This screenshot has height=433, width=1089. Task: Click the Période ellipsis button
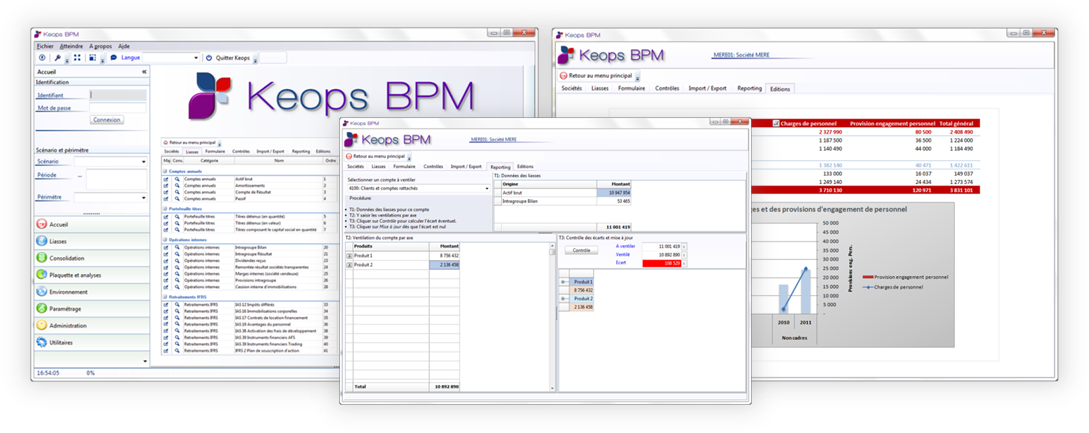(x=80, y=177)
